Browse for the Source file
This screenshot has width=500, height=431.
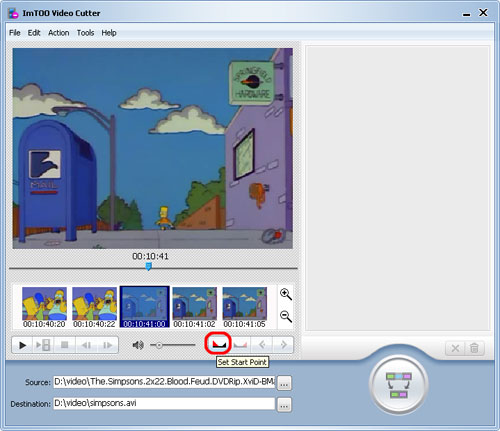(284, 383)
